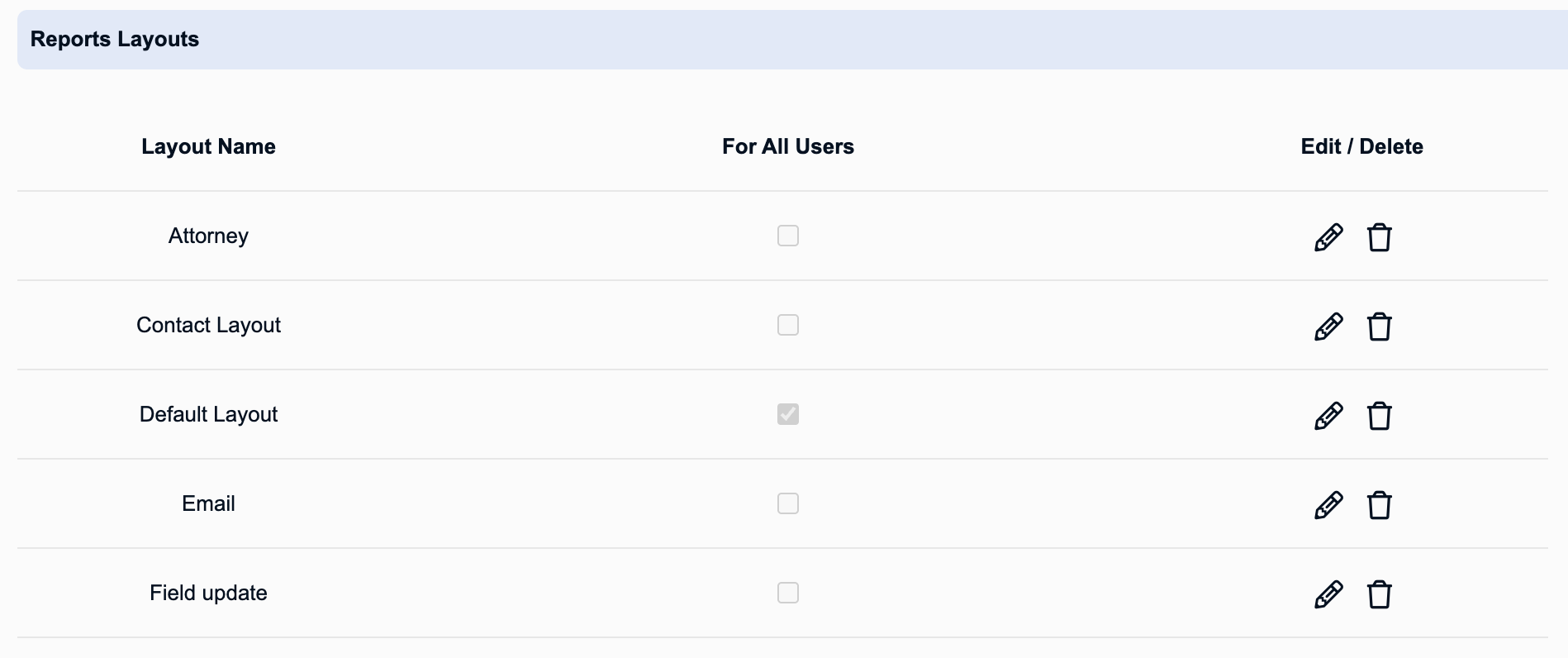Click the Layout Name column header

coord(208,146)
